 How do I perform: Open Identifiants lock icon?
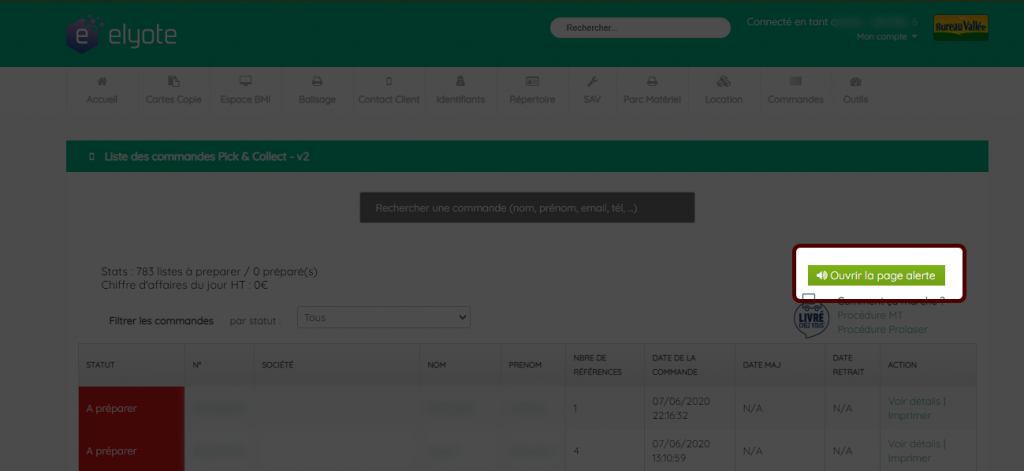pyautogui.click(x=460, y=82)
